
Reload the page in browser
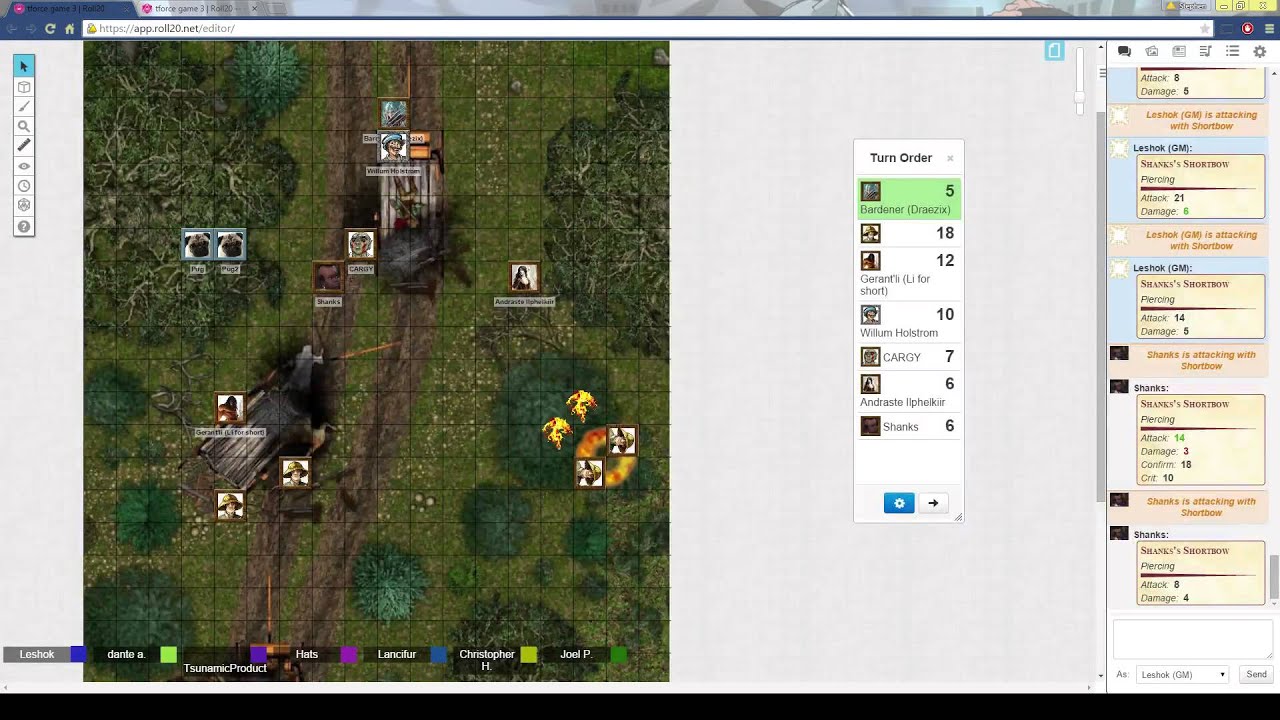[50, 28]
